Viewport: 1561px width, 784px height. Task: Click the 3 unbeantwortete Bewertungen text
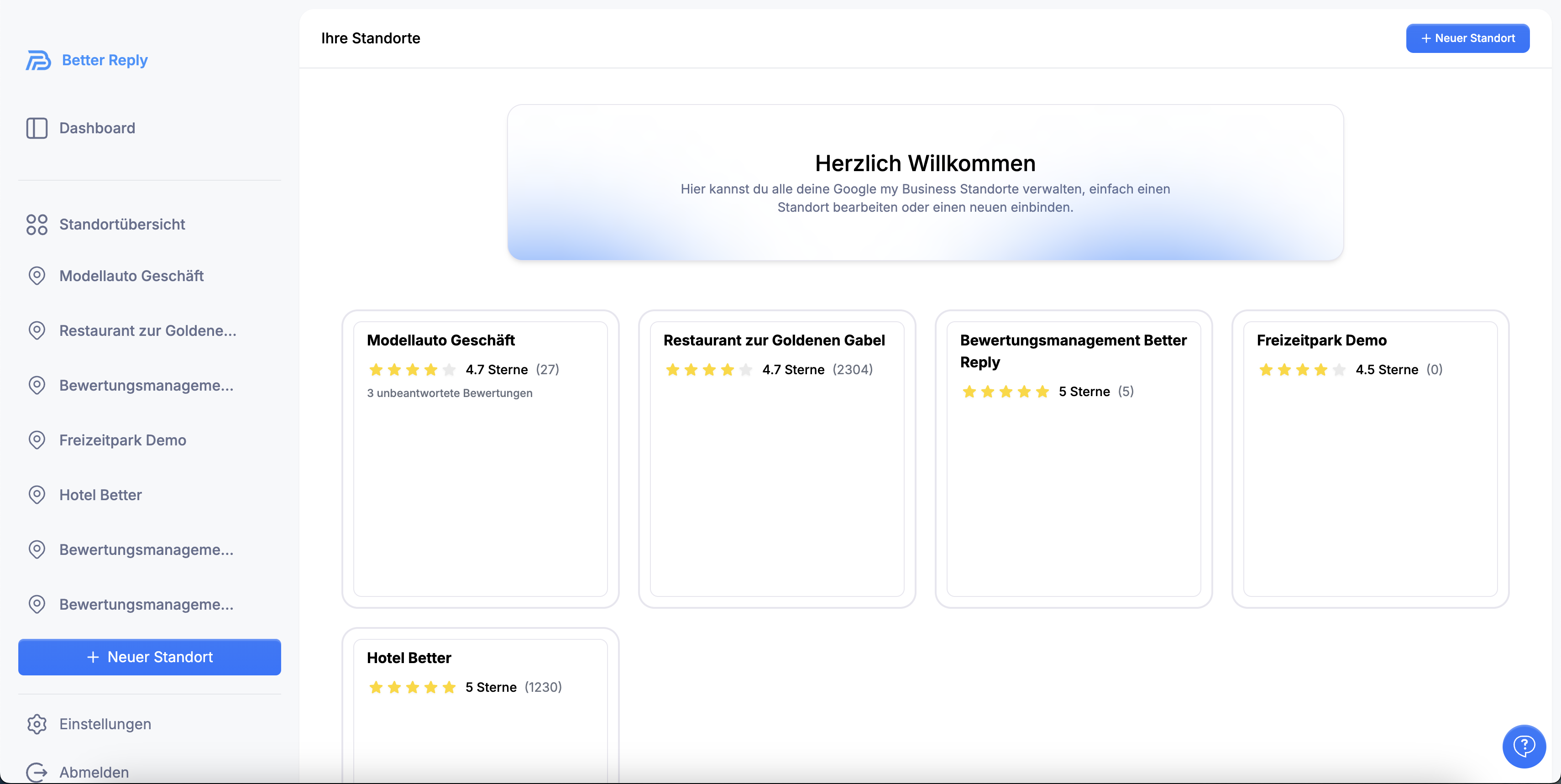450,393
